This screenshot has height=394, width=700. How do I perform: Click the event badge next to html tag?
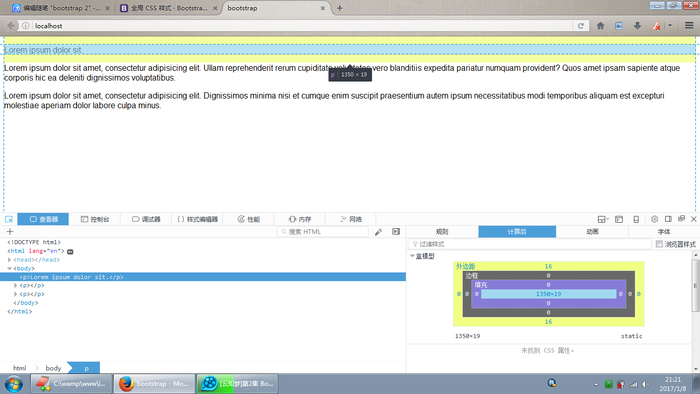click(70, 251)
